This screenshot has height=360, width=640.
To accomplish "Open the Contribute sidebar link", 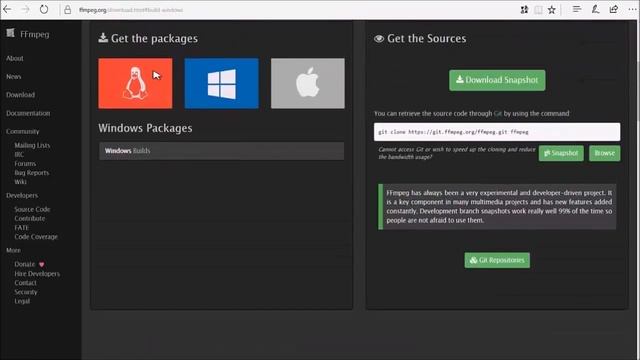I will point(30,218).
